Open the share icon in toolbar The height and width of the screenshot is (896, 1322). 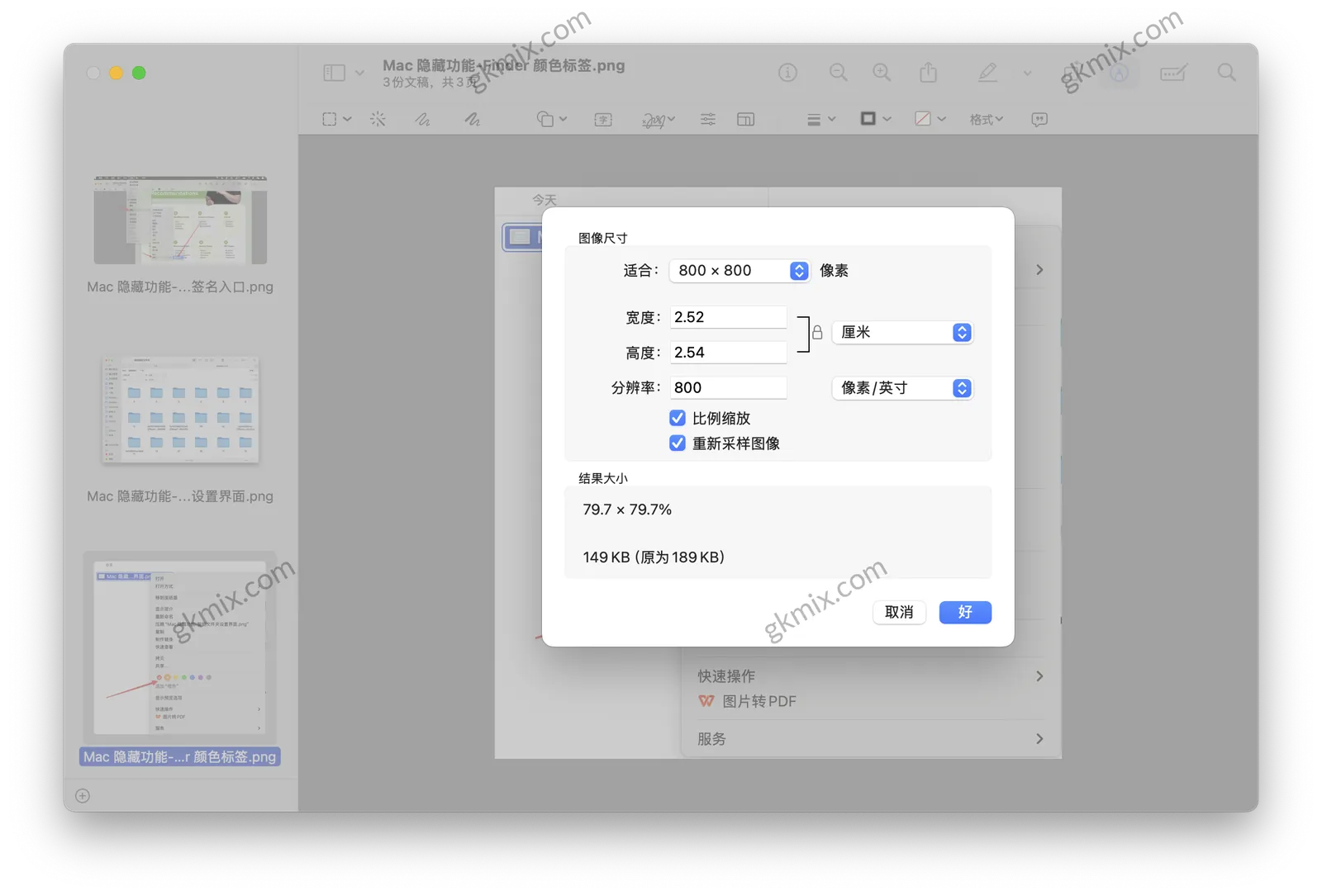point(929,73)
